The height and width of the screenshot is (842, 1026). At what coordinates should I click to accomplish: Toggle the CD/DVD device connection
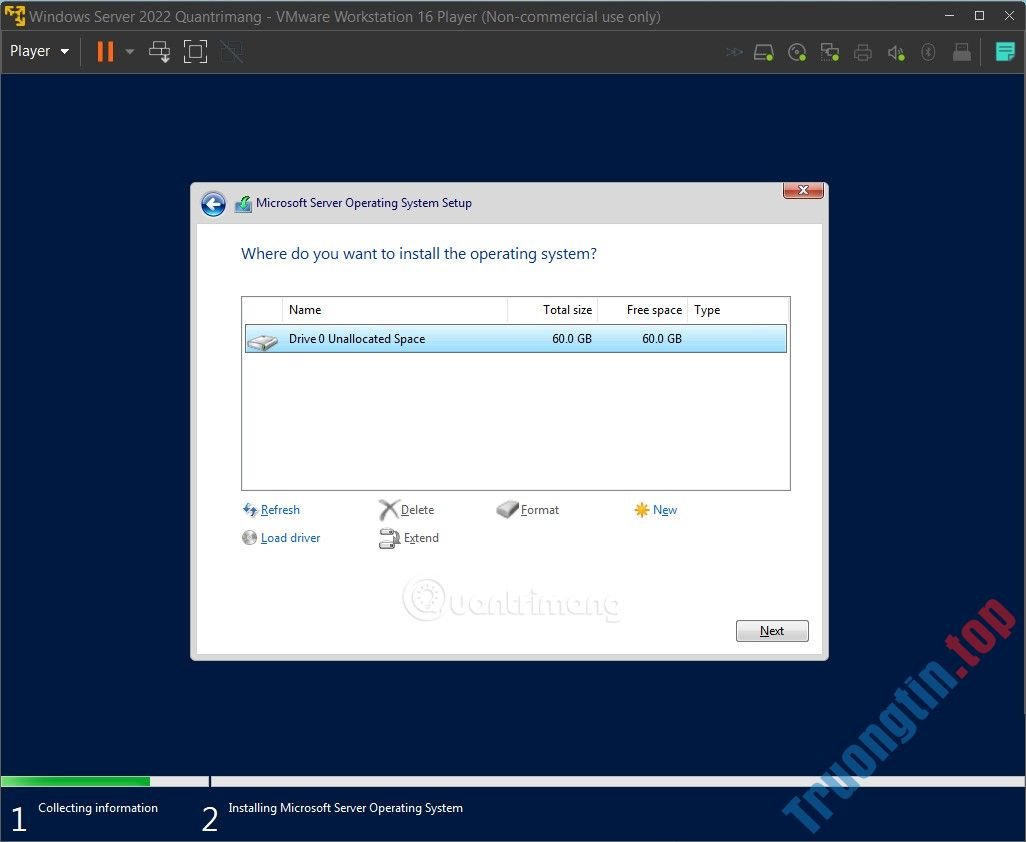[797, 51]
